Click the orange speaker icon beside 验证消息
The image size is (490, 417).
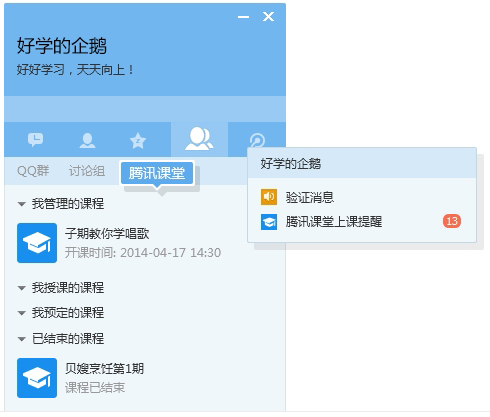[269, 197]
